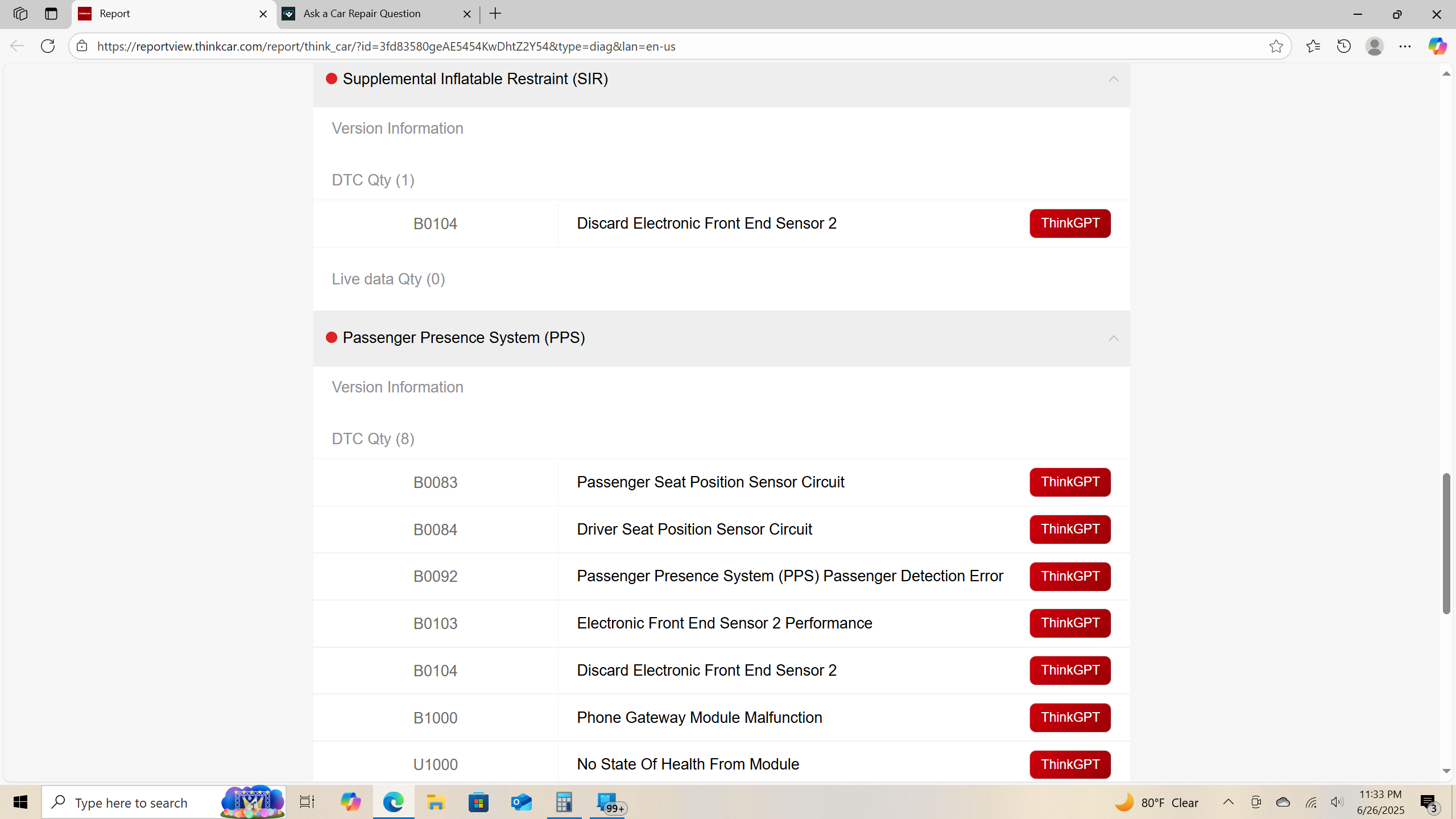Collapse the Supplemental Inflatable Restraint section
The image size is (1456, 819).
tap(1113, 79)
